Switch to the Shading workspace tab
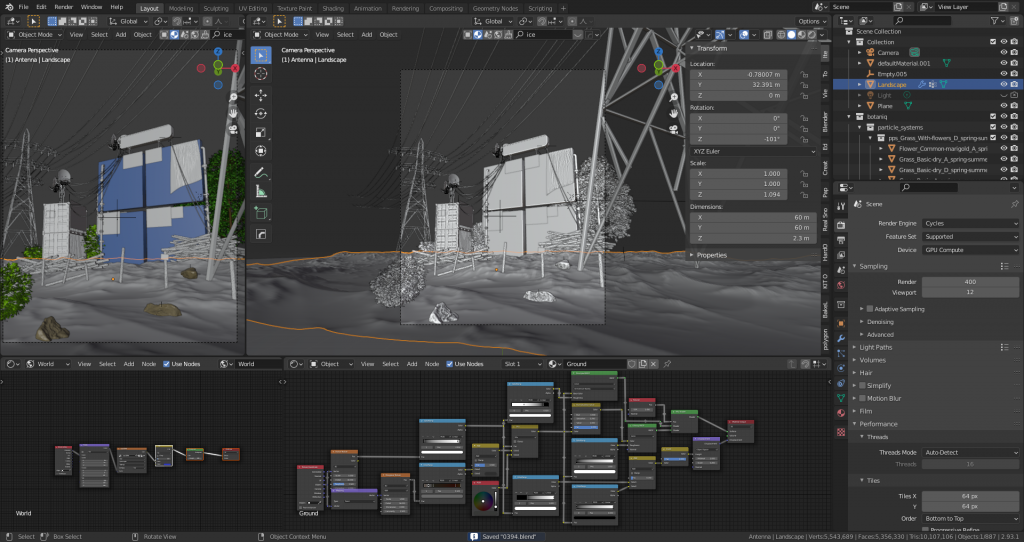This screenshot has width=1024, height=542. coord(333,8)
